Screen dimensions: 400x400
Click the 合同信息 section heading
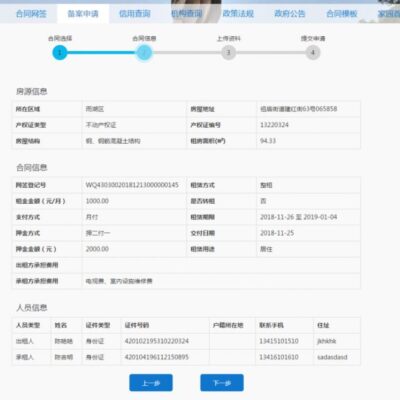(x=32, y=167)
